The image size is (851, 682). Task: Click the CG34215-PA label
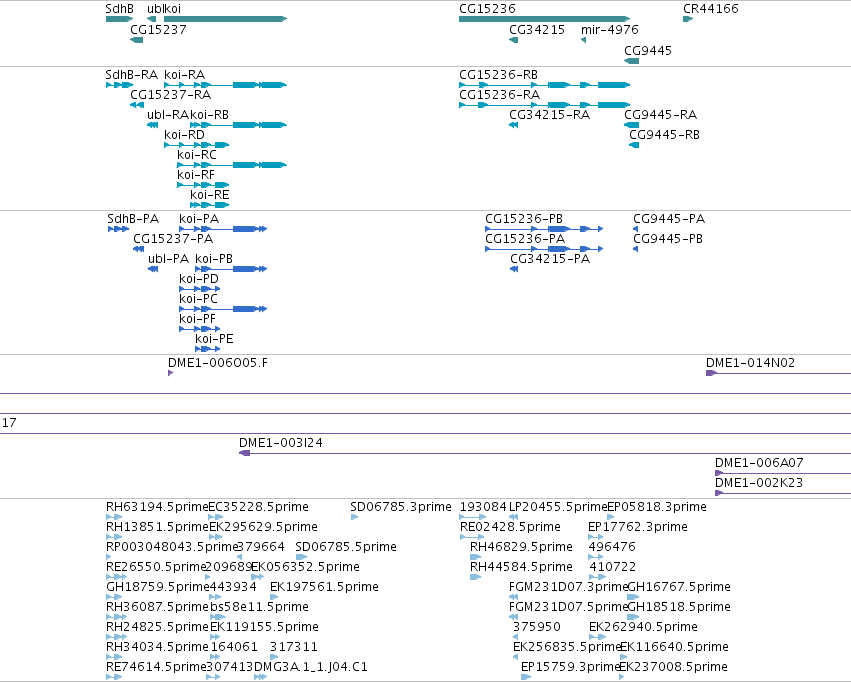550,259
